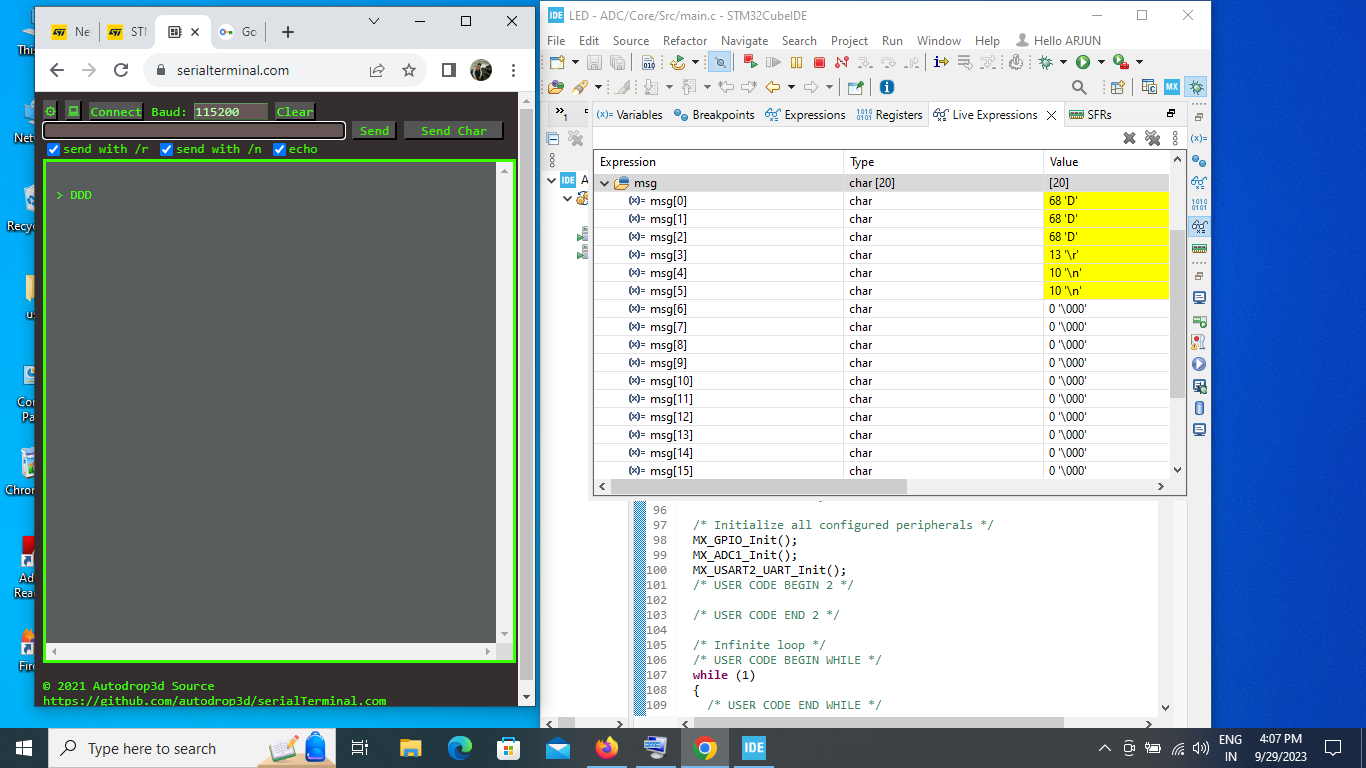Image resolution: width=1366 pixels, height=768 pixels.
Task: Switch to the Breakpoints tab
Action: coord(721,114)
